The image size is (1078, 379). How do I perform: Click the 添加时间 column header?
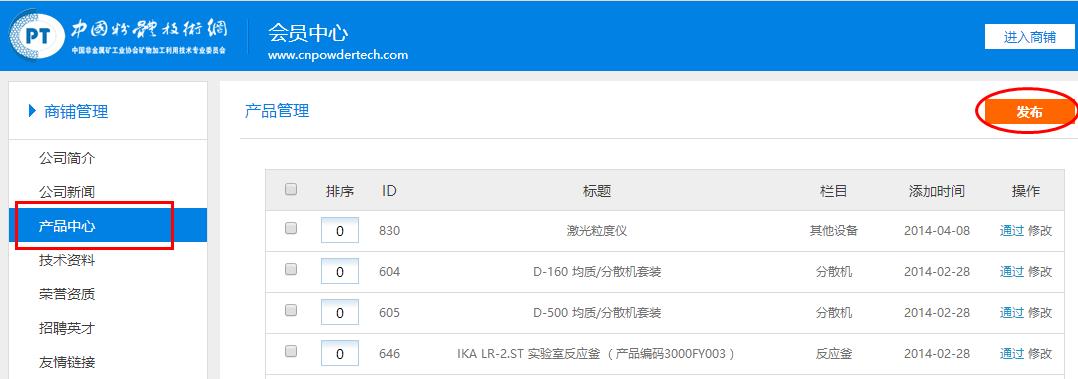click(936, 191)
